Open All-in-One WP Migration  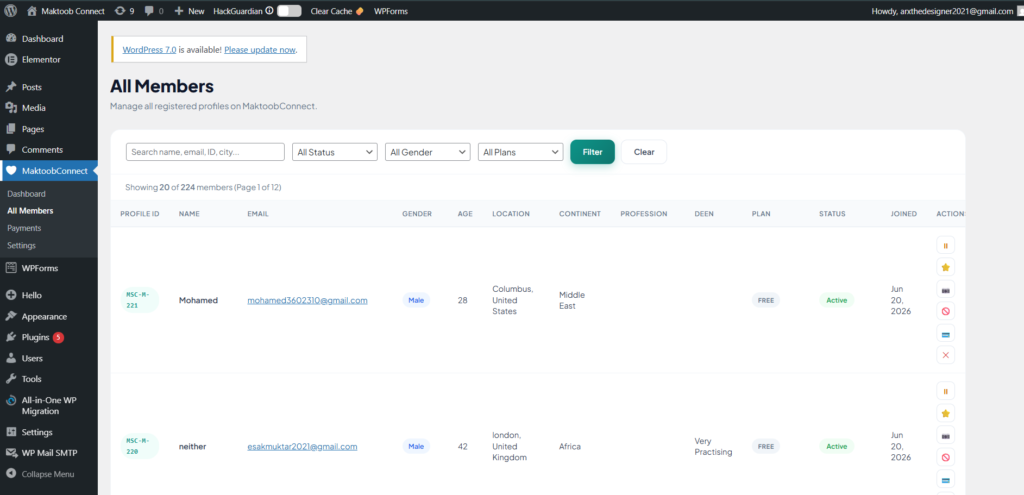click(49, 406)
